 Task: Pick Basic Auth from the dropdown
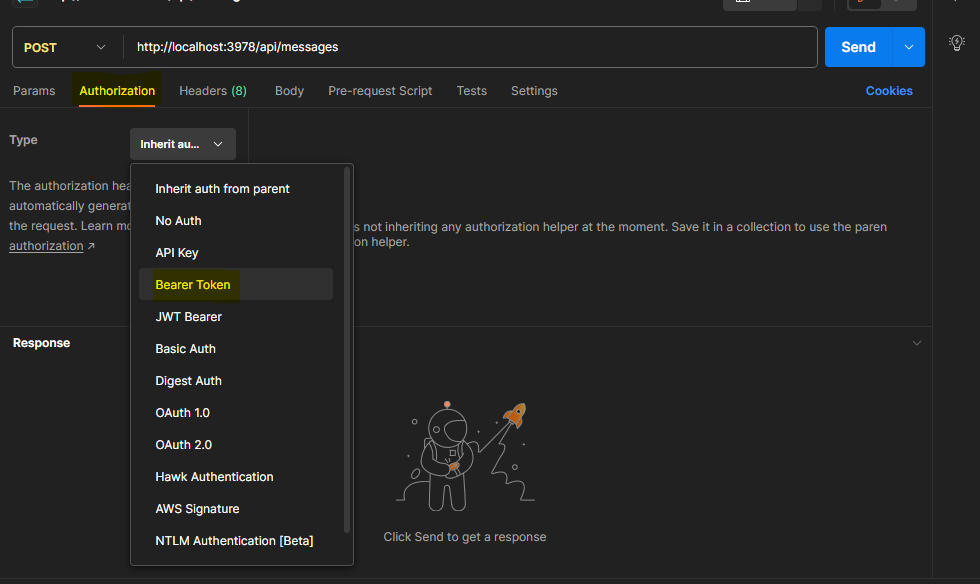click(236, 348)
